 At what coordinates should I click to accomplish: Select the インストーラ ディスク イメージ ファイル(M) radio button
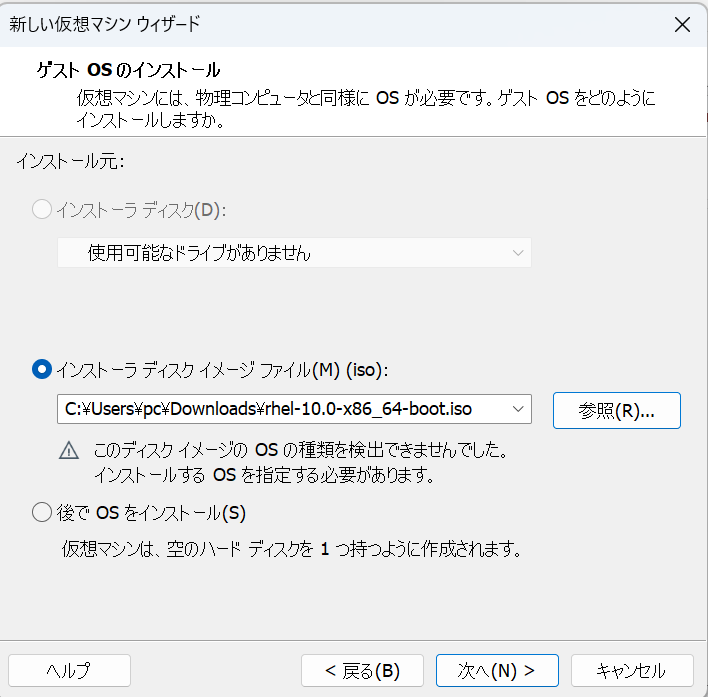coord(42,369)
